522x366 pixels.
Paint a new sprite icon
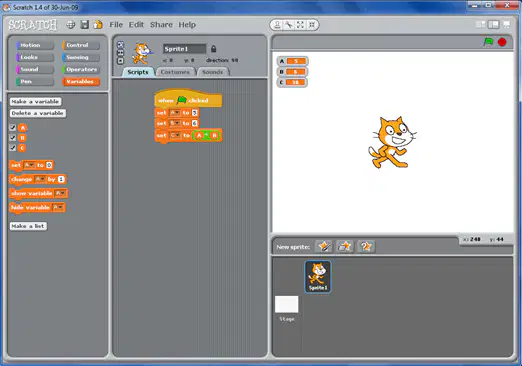(x=324, y=246)
